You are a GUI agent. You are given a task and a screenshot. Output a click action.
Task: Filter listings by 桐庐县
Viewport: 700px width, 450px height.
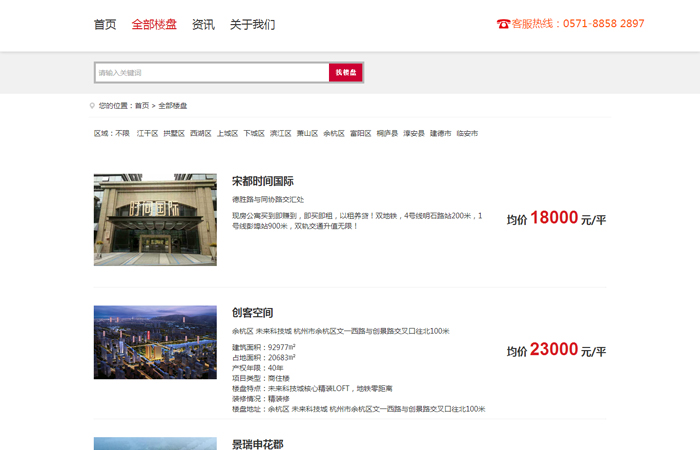pyautogui.click(x=387, y=133)
